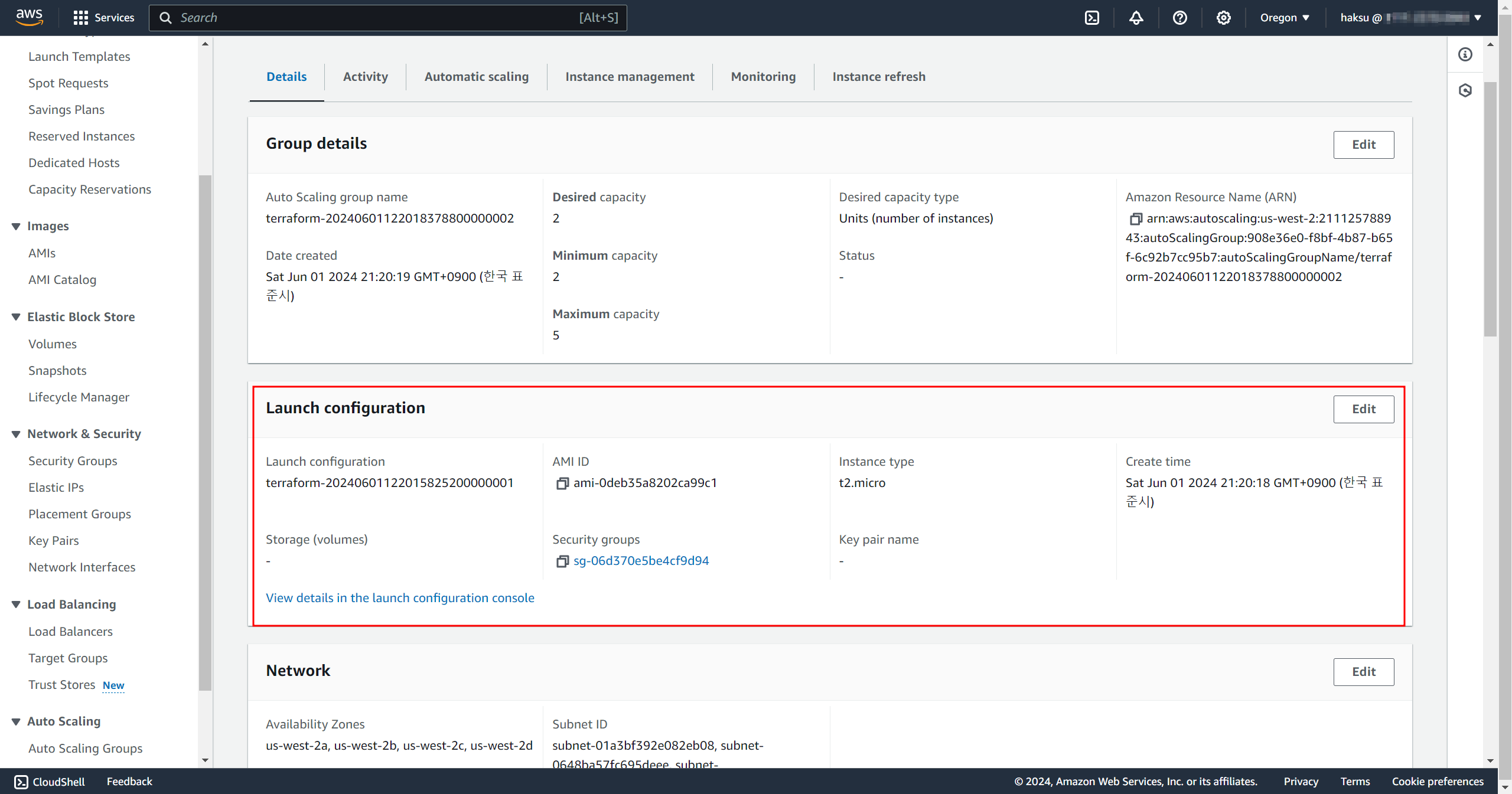
Task: Open View details in launch configuration console link
Action: [400, 598]
